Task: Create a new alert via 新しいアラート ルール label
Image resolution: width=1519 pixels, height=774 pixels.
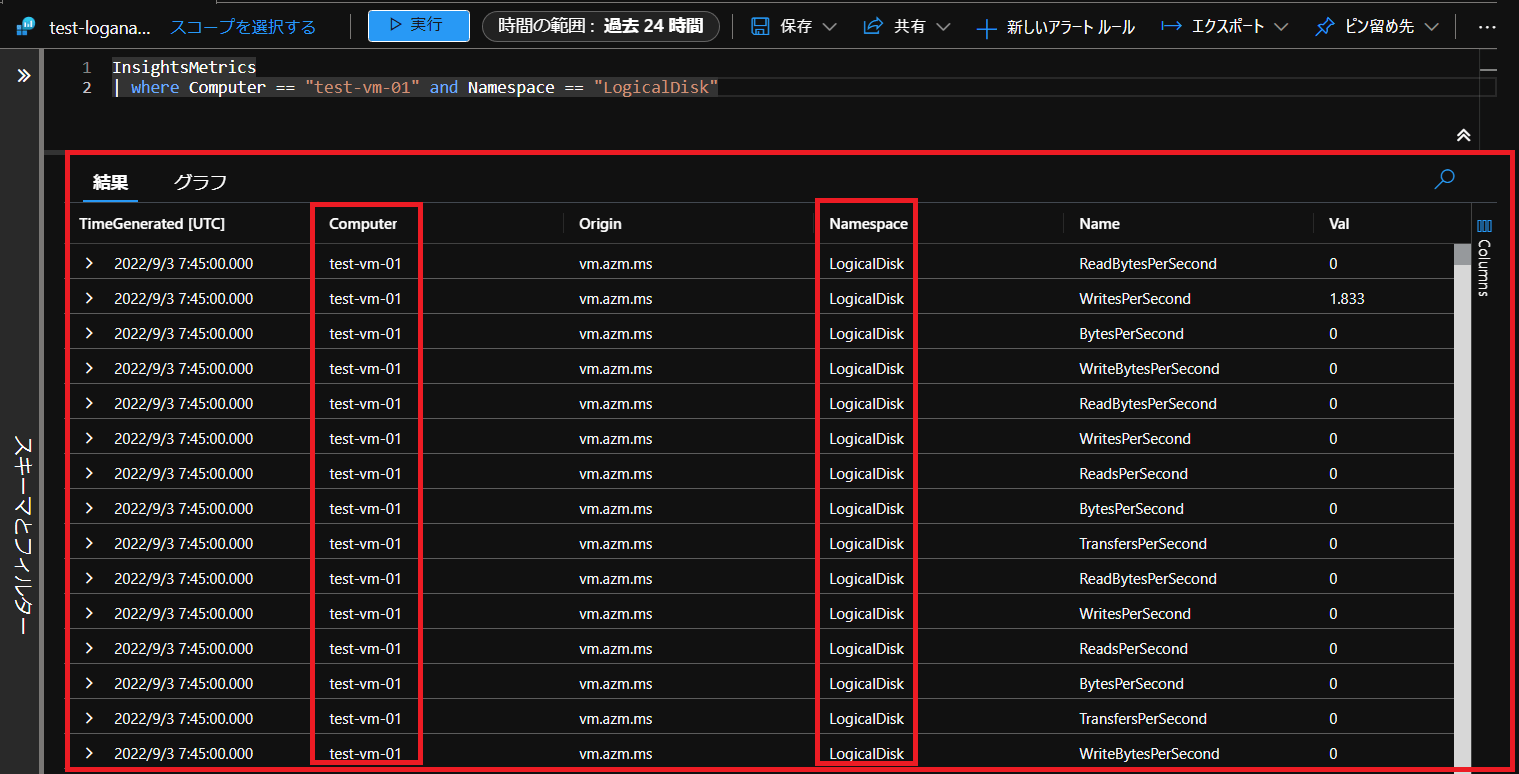Action: (x=1071, y=27)
